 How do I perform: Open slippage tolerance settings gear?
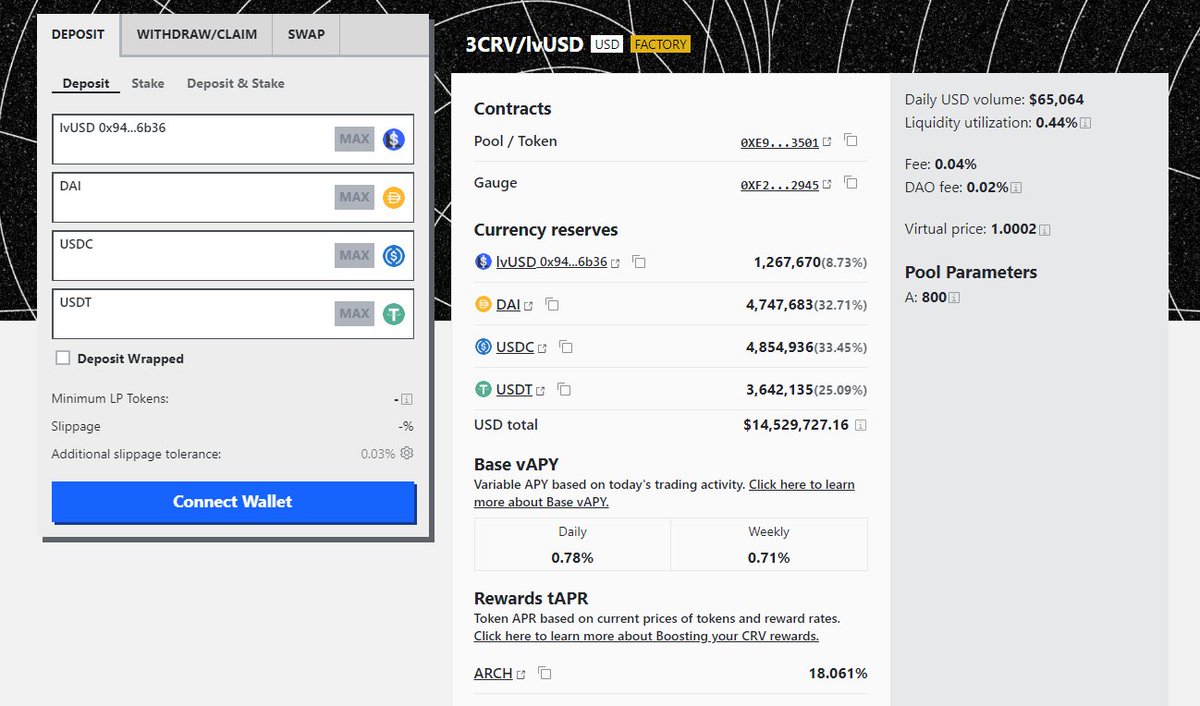(407, 453)
